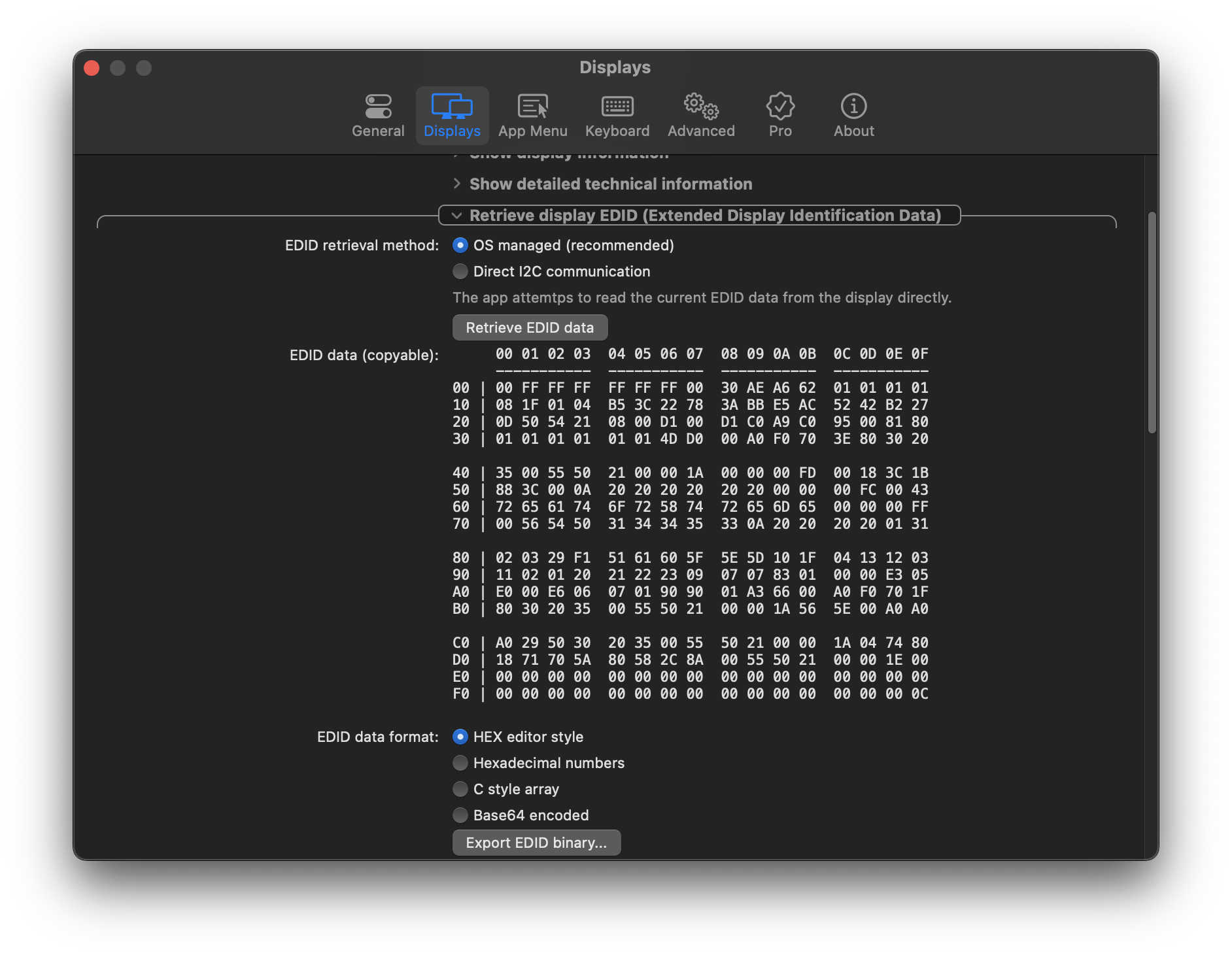Viewport: 1232px width, 957px height.
Task: Click the App Menu toolbar icon
Action: [533, 116]
